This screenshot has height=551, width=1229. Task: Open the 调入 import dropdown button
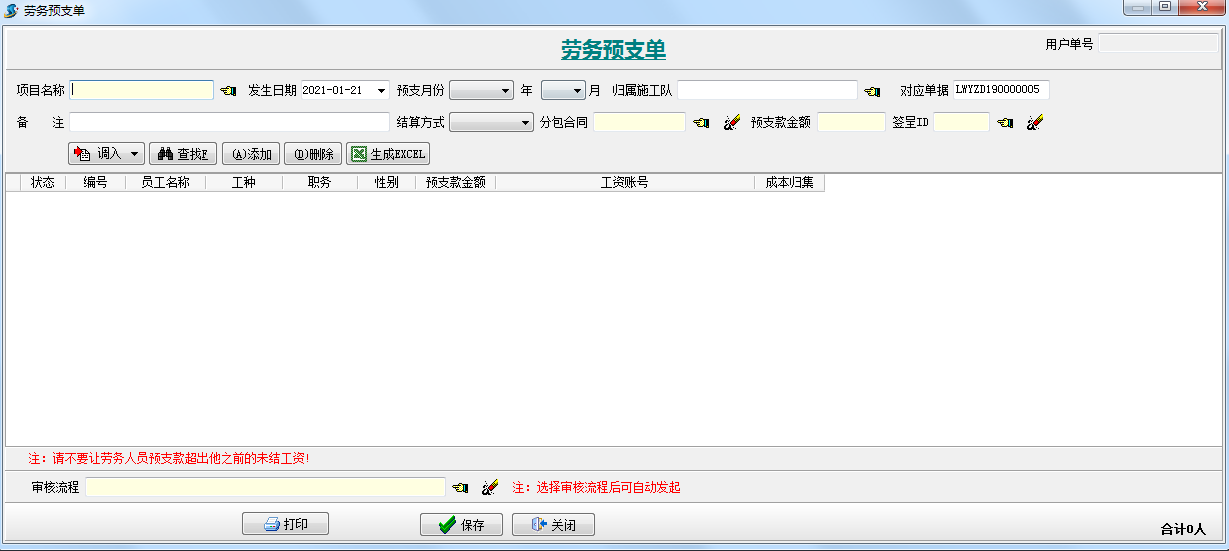coord(107,154)
